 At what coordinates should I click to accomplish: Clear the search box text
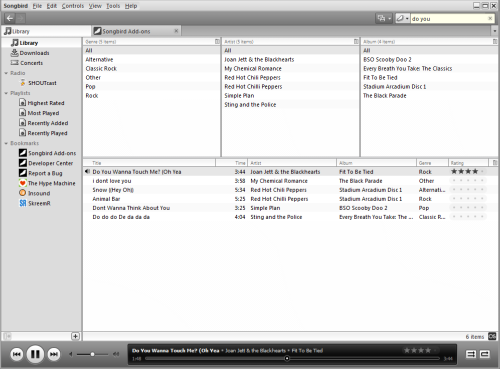coord(490,18)
